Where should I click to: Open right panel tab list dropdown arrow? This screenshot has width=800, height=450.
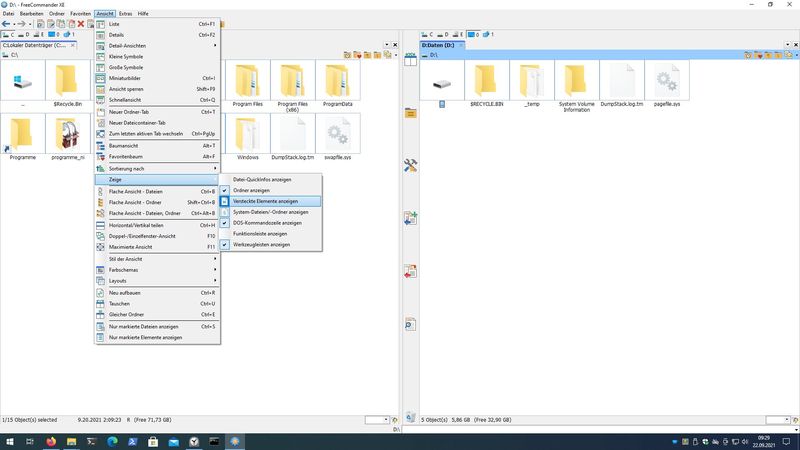[x=787, y=45]
